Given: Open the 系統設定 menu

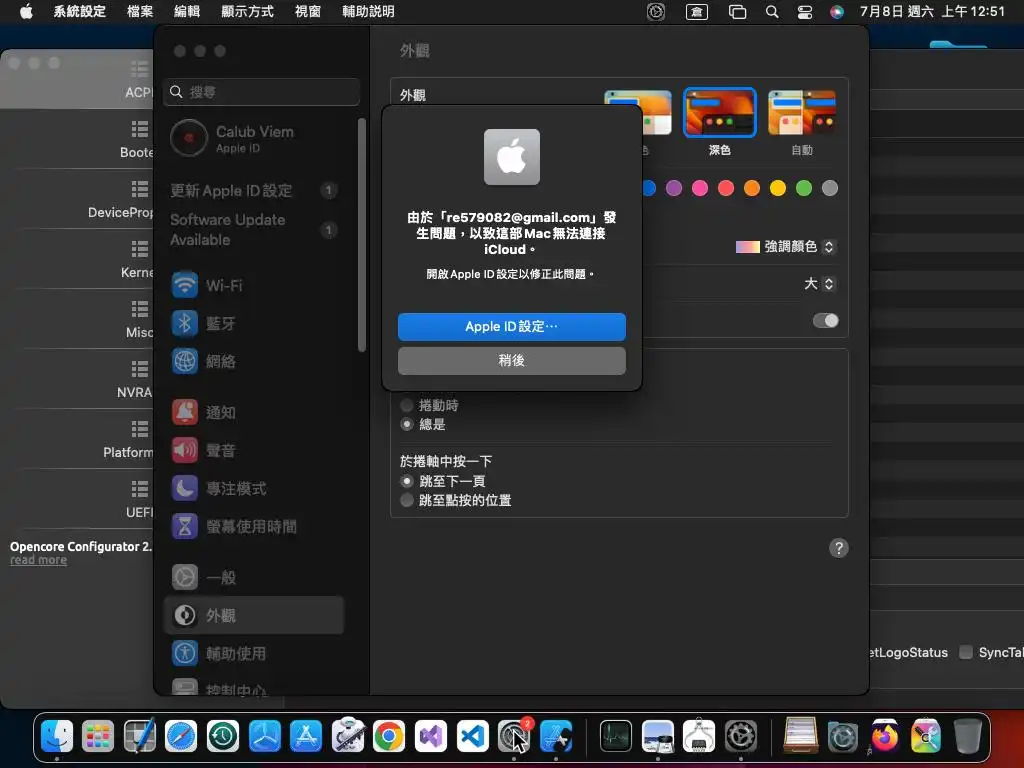Looking at the screenshot, I should click(x=80, y=11).
